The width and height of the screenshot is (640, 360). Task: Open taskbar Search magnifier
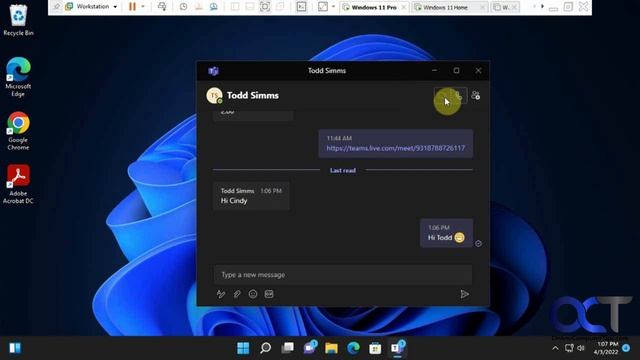(x=265, y=348)
